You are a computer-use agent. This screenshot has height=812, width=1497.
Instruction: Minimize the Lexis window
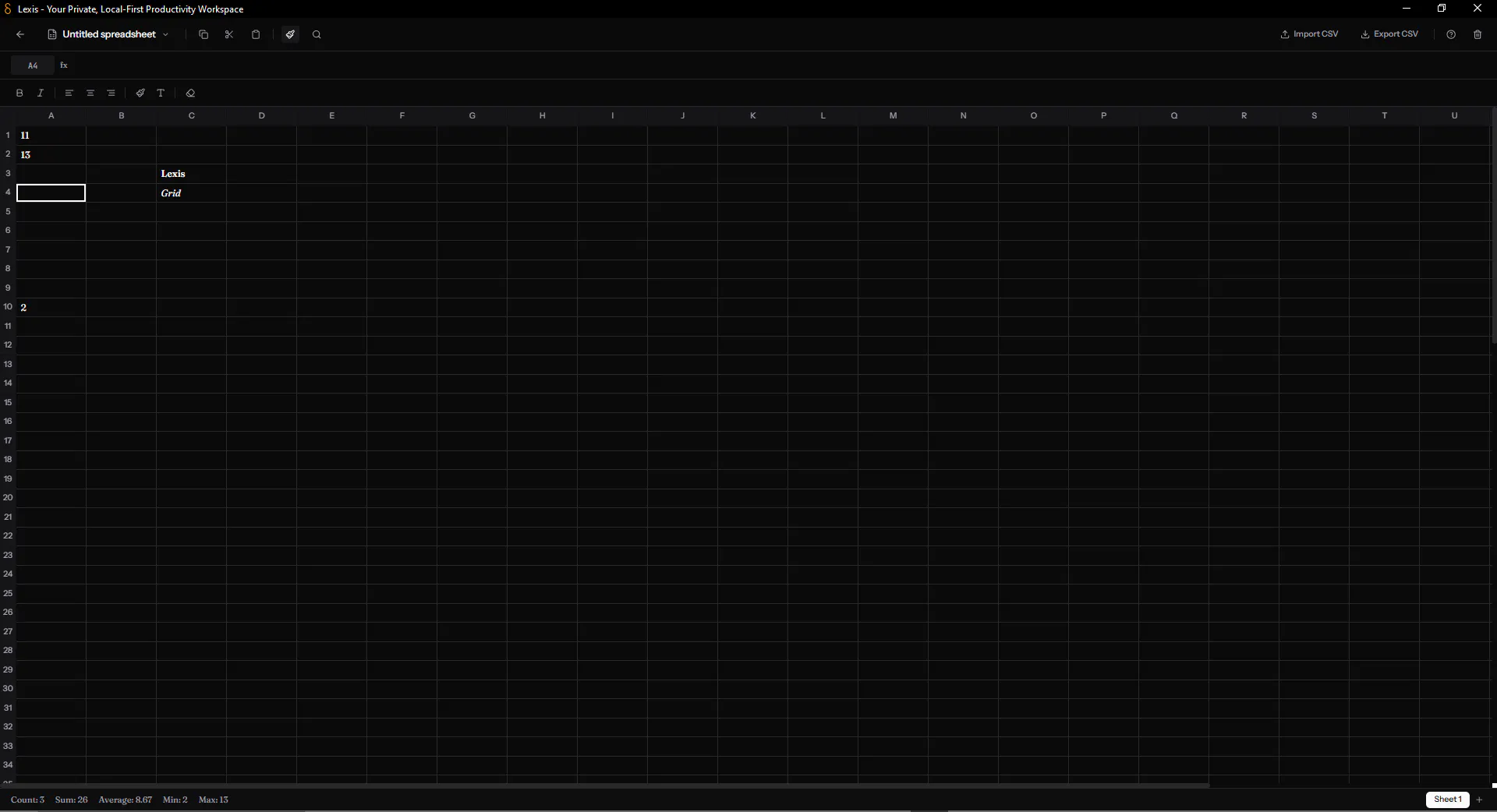coord(1407,9)
